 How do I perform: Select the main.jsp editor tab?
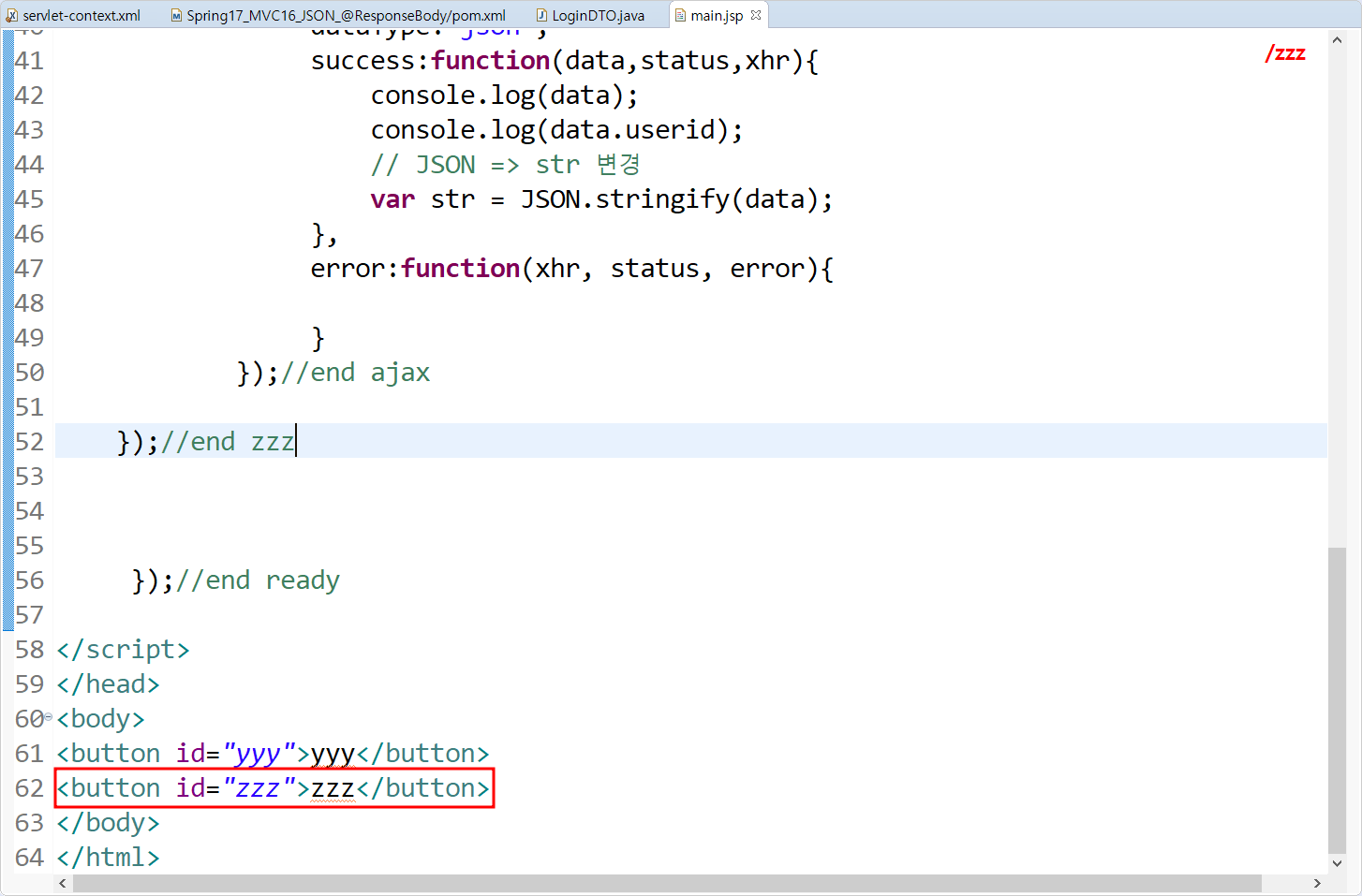click(717, 15)
